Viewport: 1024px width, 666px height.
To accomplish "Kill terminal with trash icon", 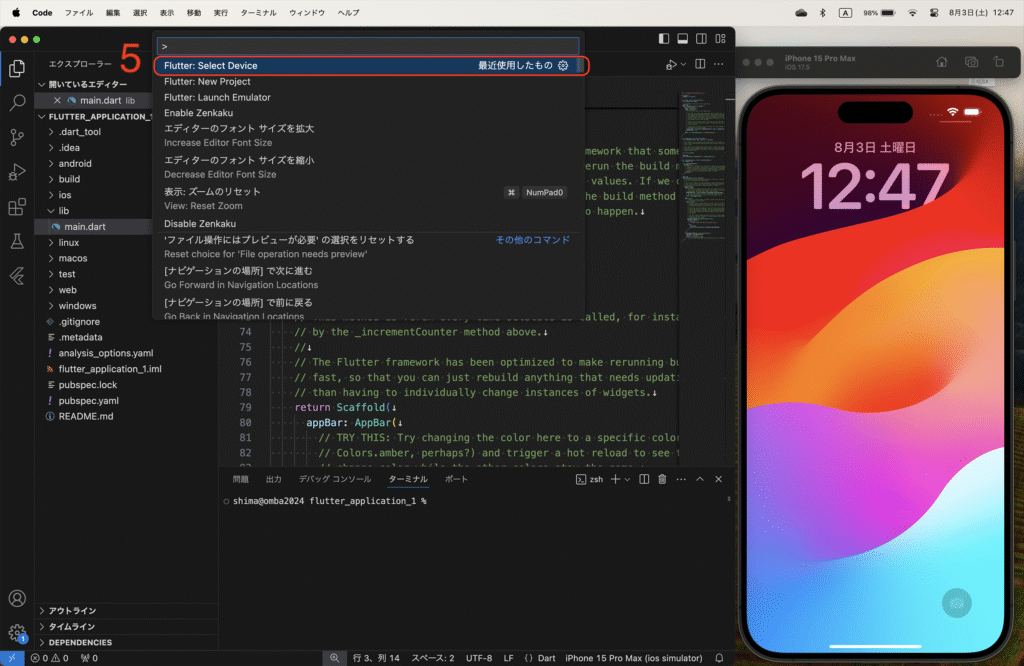I will 662,479.
